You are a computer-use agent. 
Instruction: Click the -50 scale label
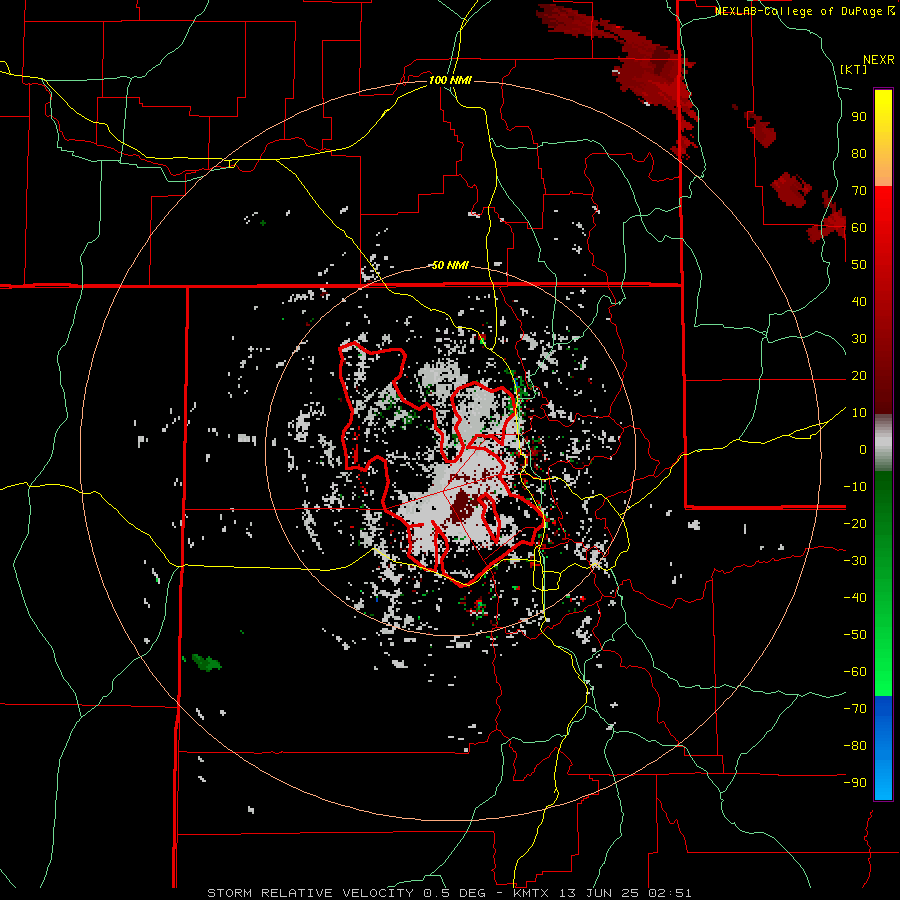[x=855, y=635]
